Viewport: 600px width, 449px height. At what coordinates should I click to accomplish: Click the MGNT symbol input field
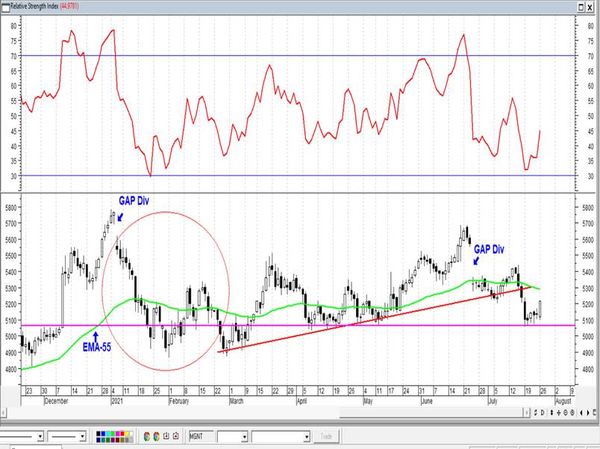click(202, 436)
